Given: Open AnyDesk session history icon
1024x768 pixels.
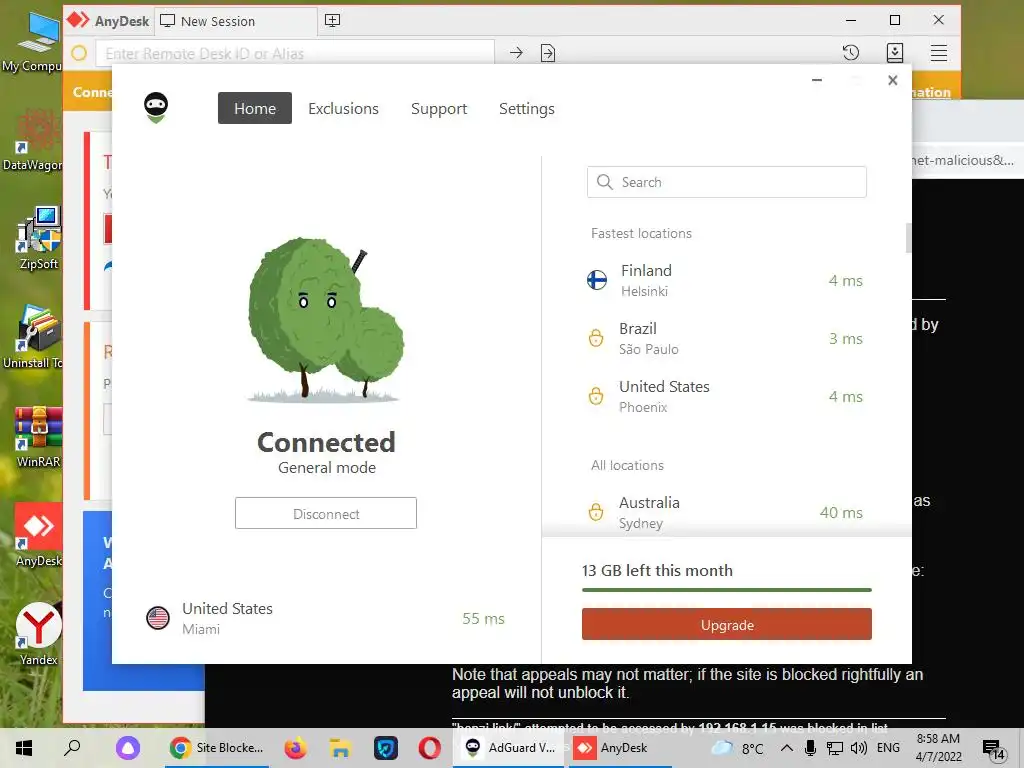Looking at the screenshot, I should point(851,53).
